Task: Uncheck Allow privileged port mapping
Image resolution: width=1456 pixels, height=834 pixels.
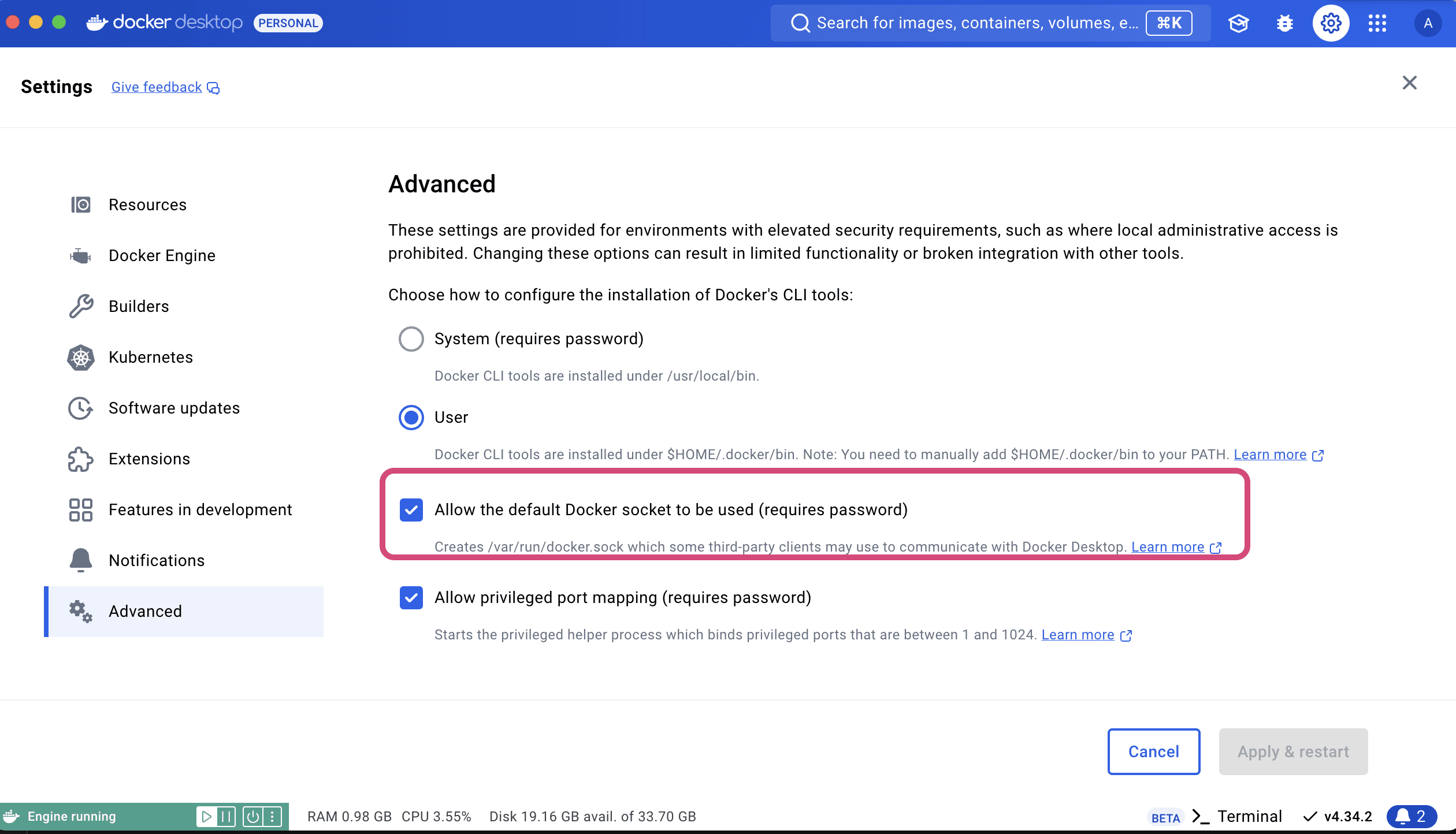Action: [411, 598]
